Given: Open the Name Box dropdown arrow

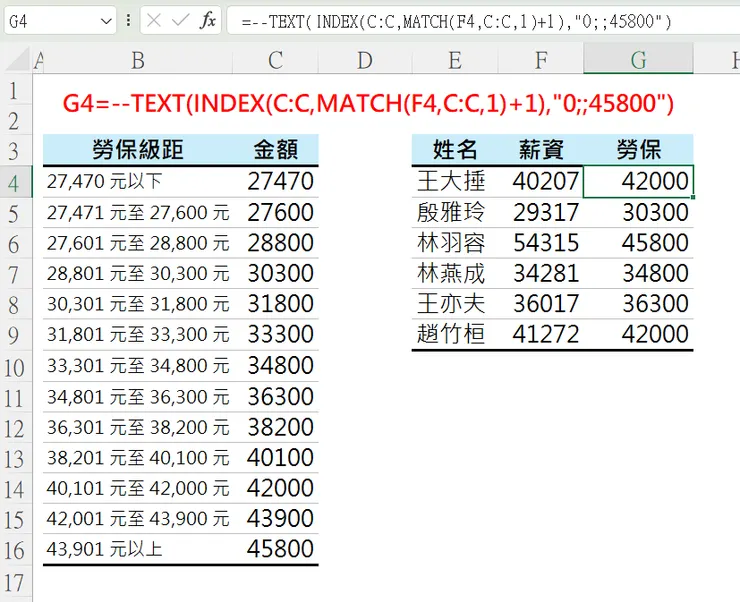Looking at the screenshot, I should pyautogui.click(x=107, y=21).
